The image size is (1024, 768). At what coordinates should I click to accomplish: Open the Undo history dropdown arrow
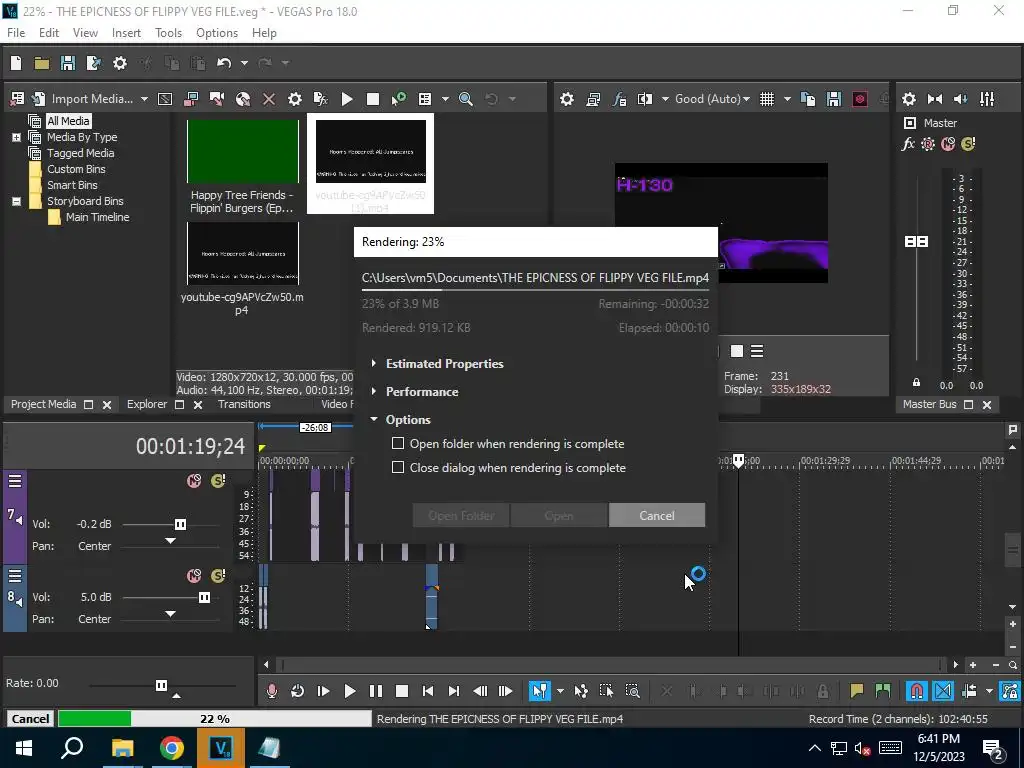click(244, 63)
